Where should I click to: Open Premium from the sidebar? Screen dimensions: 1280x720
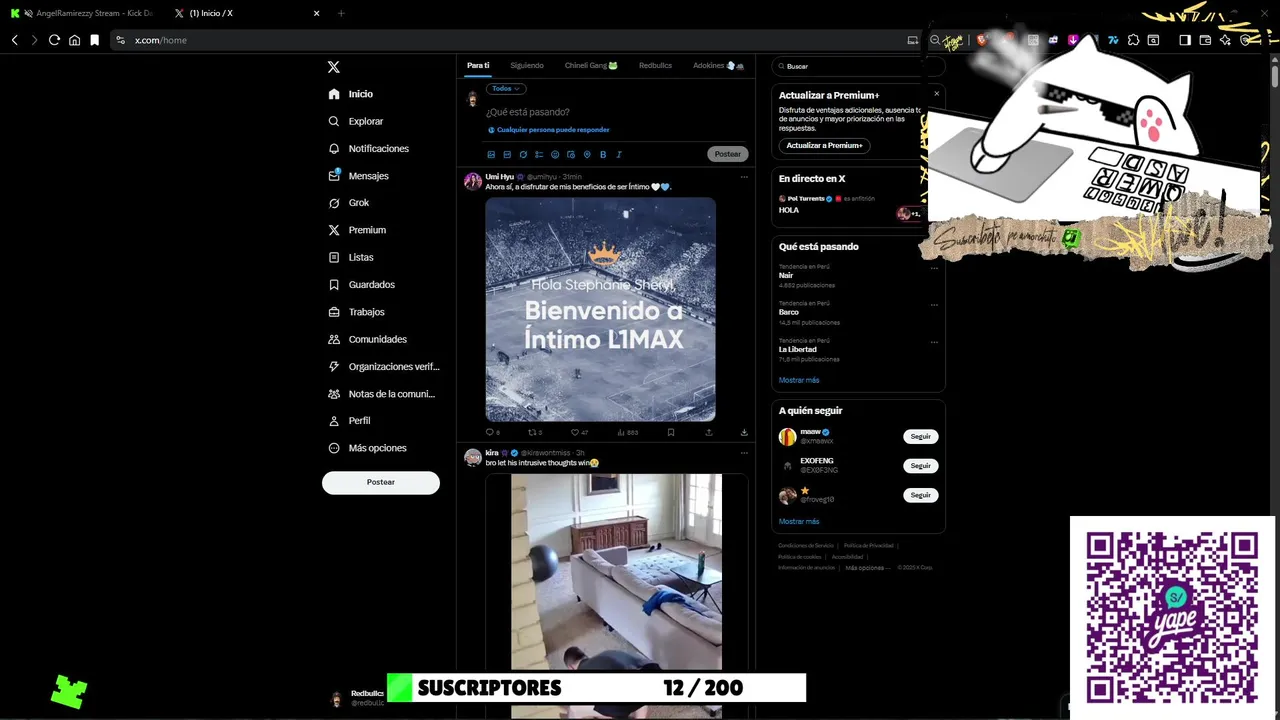point(357,230)
